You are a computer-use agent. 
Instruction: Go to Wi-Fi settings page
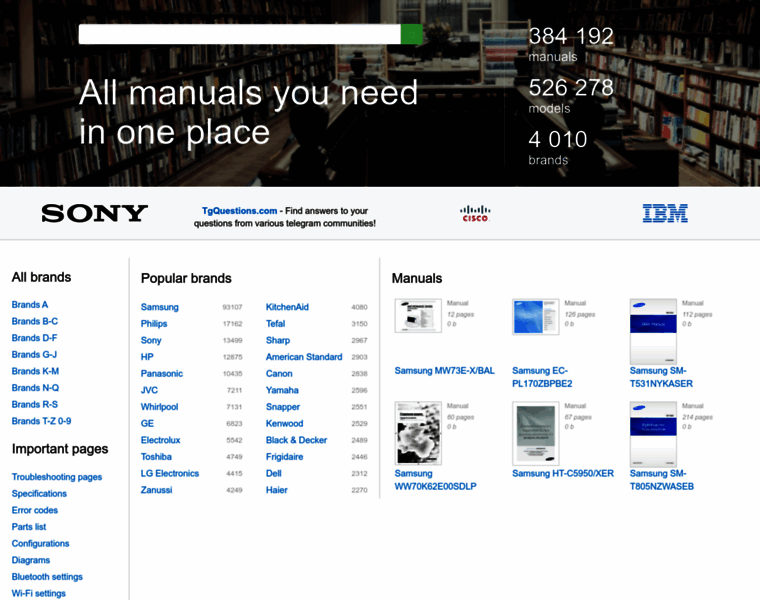[x=38, y=593]
